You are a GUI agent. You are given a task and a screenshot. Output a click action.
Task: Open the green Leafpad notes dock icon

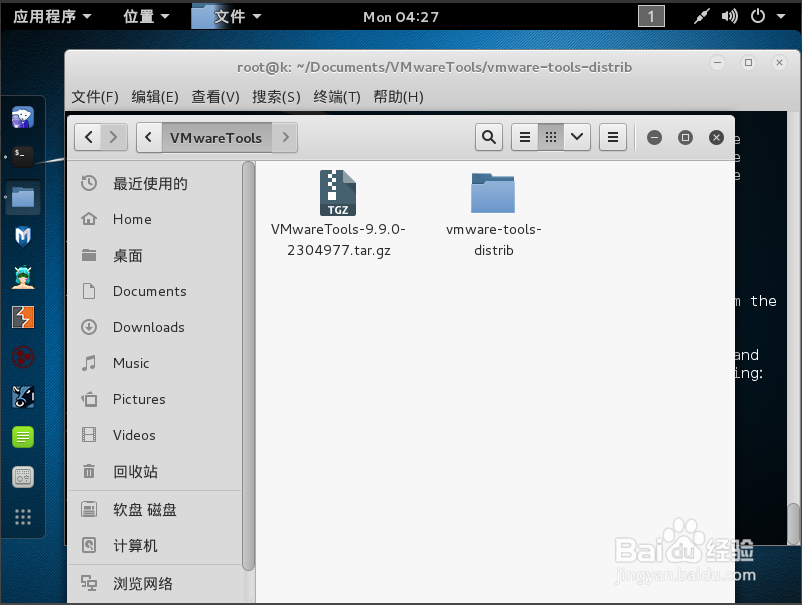click(23, 437)
